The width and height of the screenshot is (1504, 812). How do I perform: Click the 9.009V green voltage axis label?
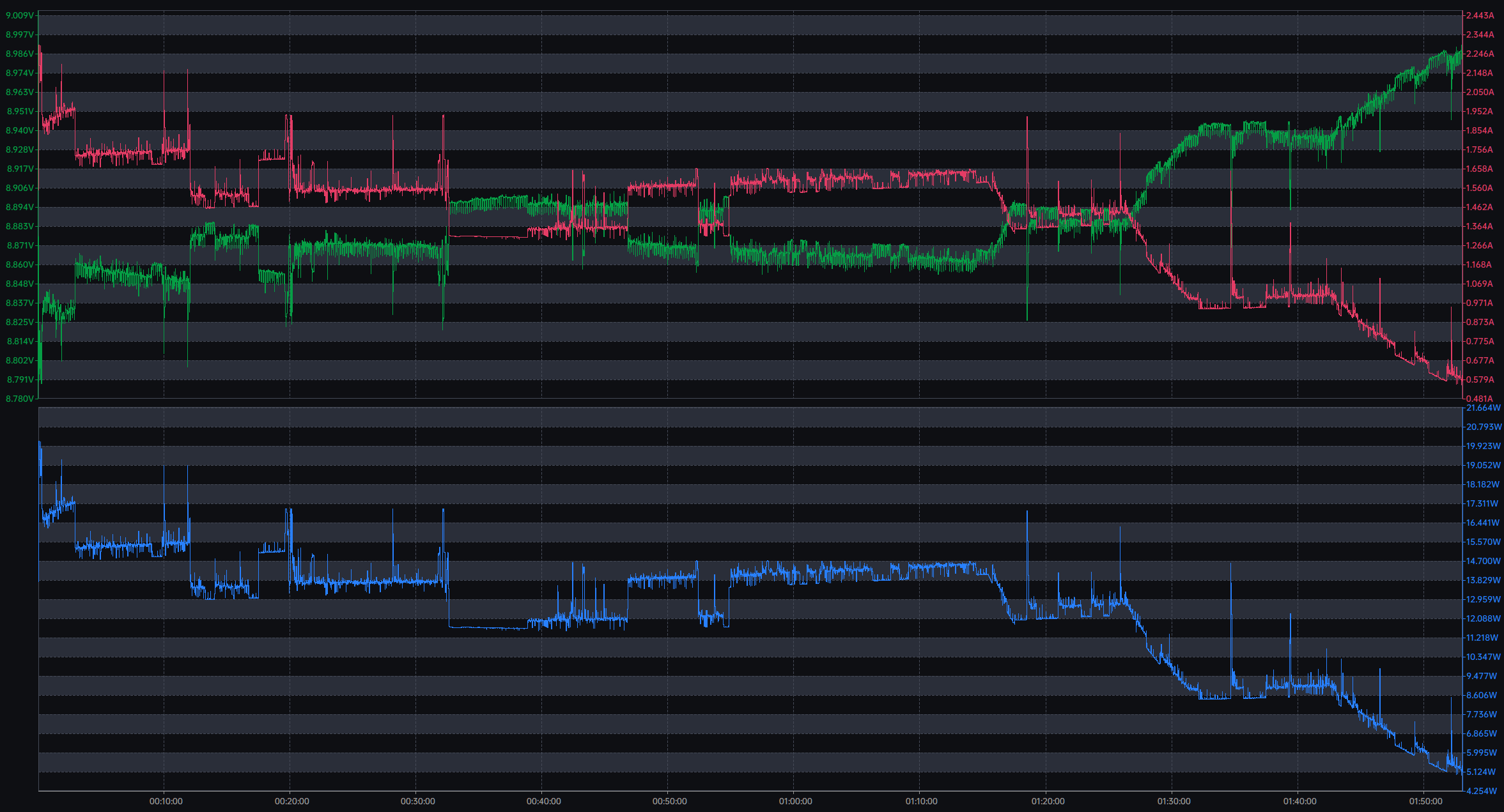(19, 15)
